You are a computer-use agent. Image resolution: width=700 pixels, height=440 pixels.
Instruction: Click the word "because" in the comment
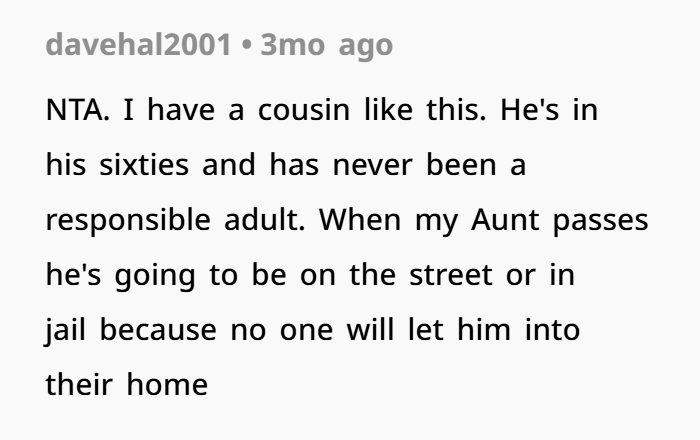point(158,330)
